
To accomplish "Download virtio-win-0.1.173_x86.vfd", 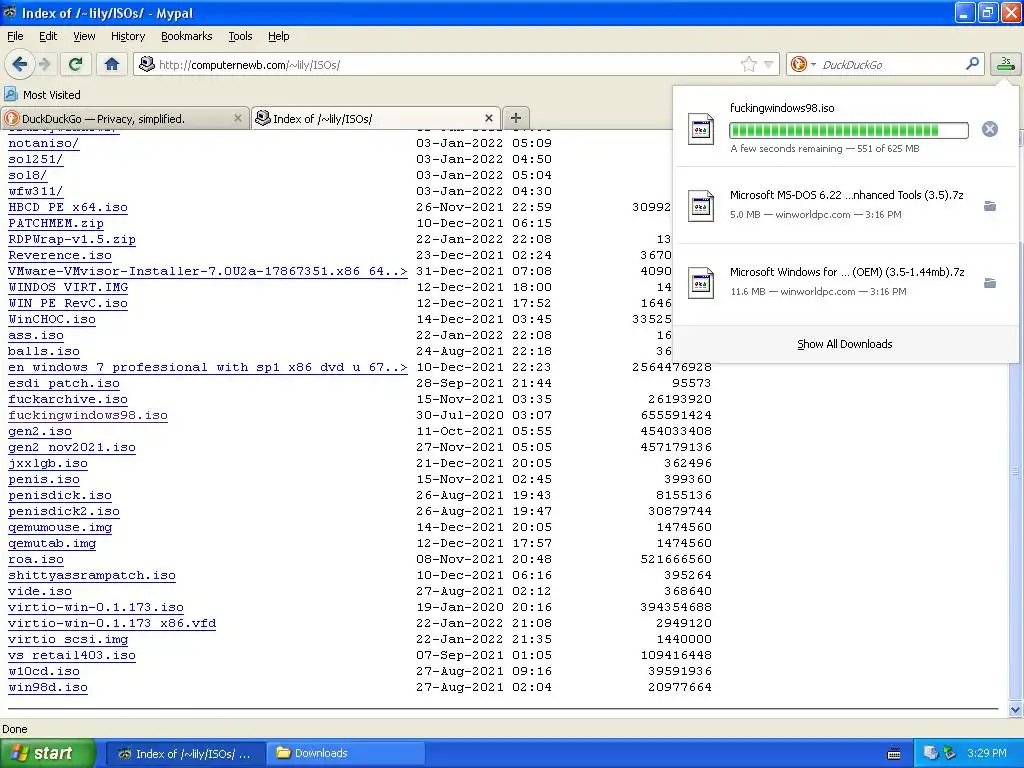I will click(112, 623).
